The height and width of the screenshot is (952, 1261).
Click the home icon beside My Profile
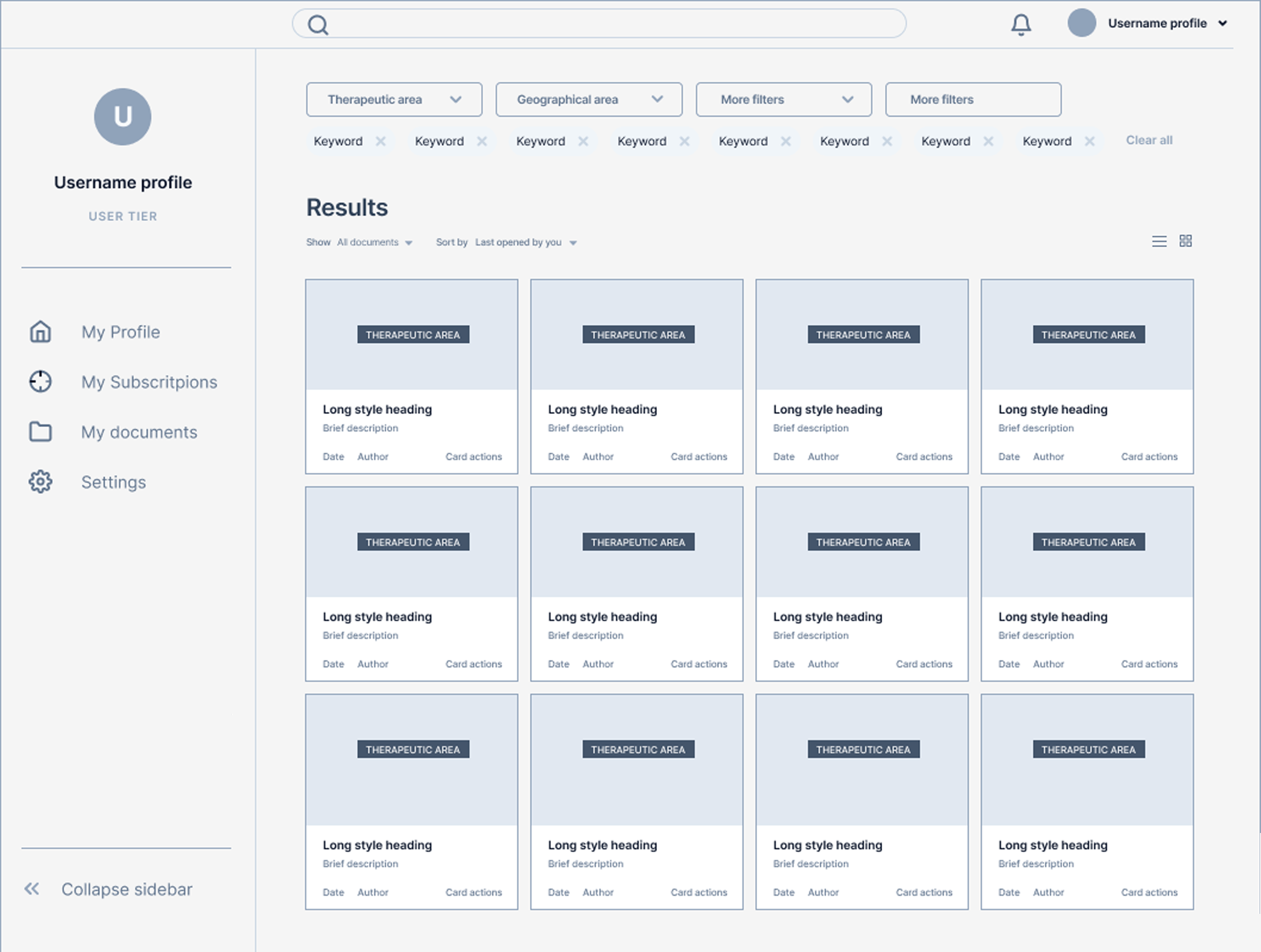[x=41, y=331]
